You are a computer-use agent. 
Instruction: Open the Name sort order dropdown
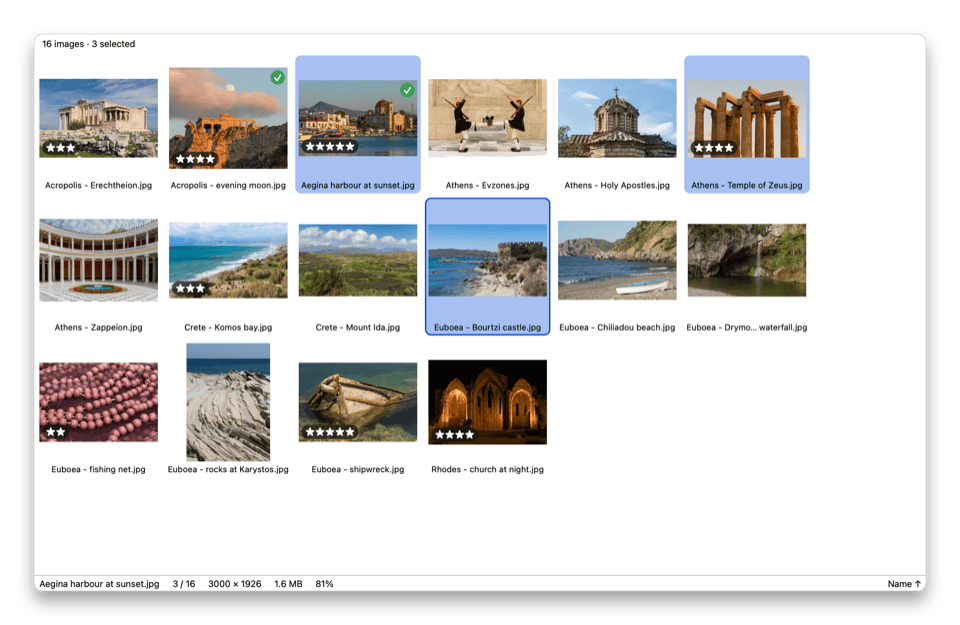[x=904, y=584]
